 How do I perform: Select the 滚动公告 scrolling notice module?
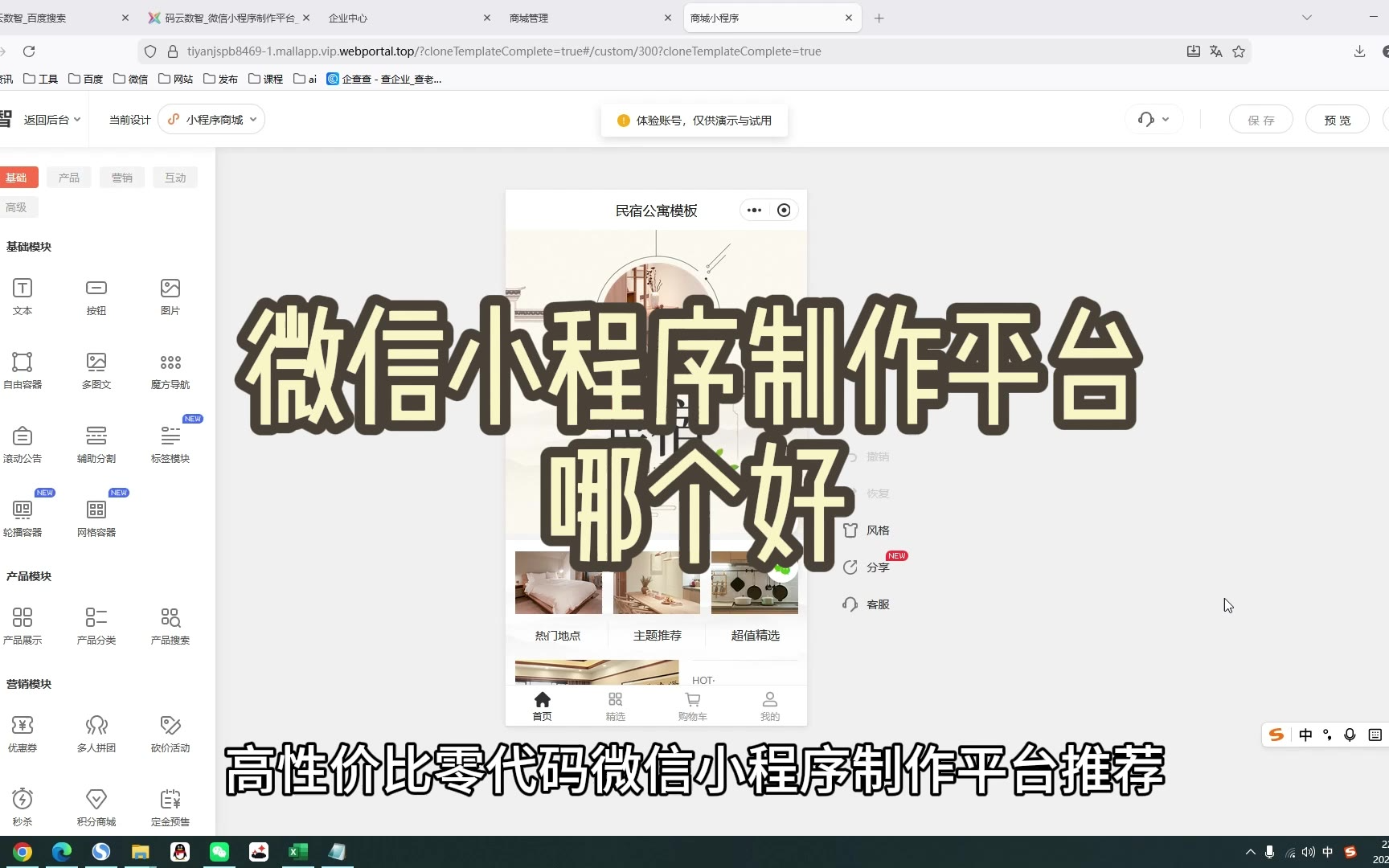[23, 436]
